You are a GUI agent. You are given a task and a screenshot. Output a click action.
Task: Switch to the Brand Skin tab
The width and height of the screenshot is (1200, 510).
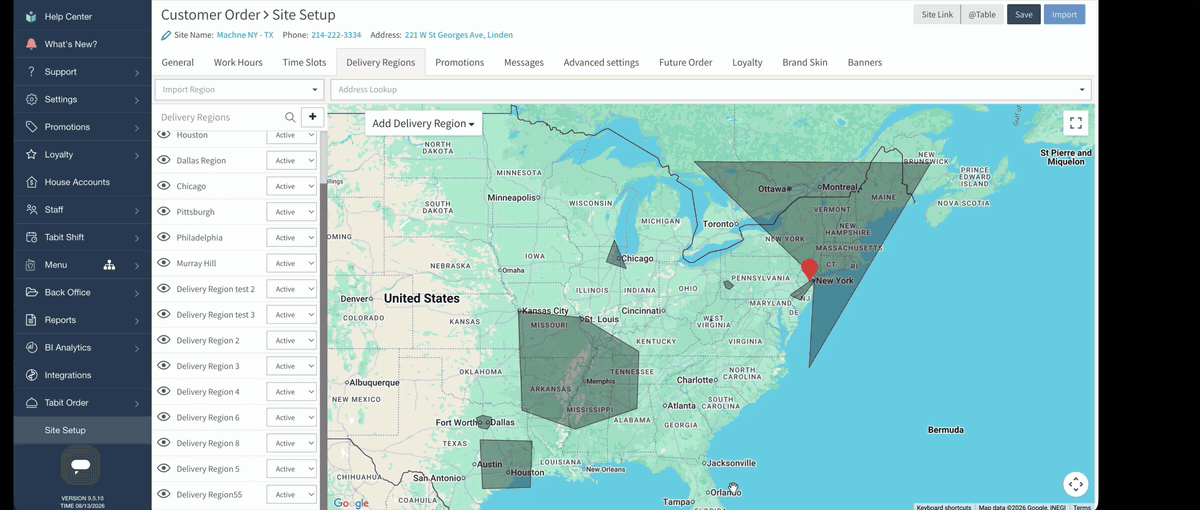[805, 62]
